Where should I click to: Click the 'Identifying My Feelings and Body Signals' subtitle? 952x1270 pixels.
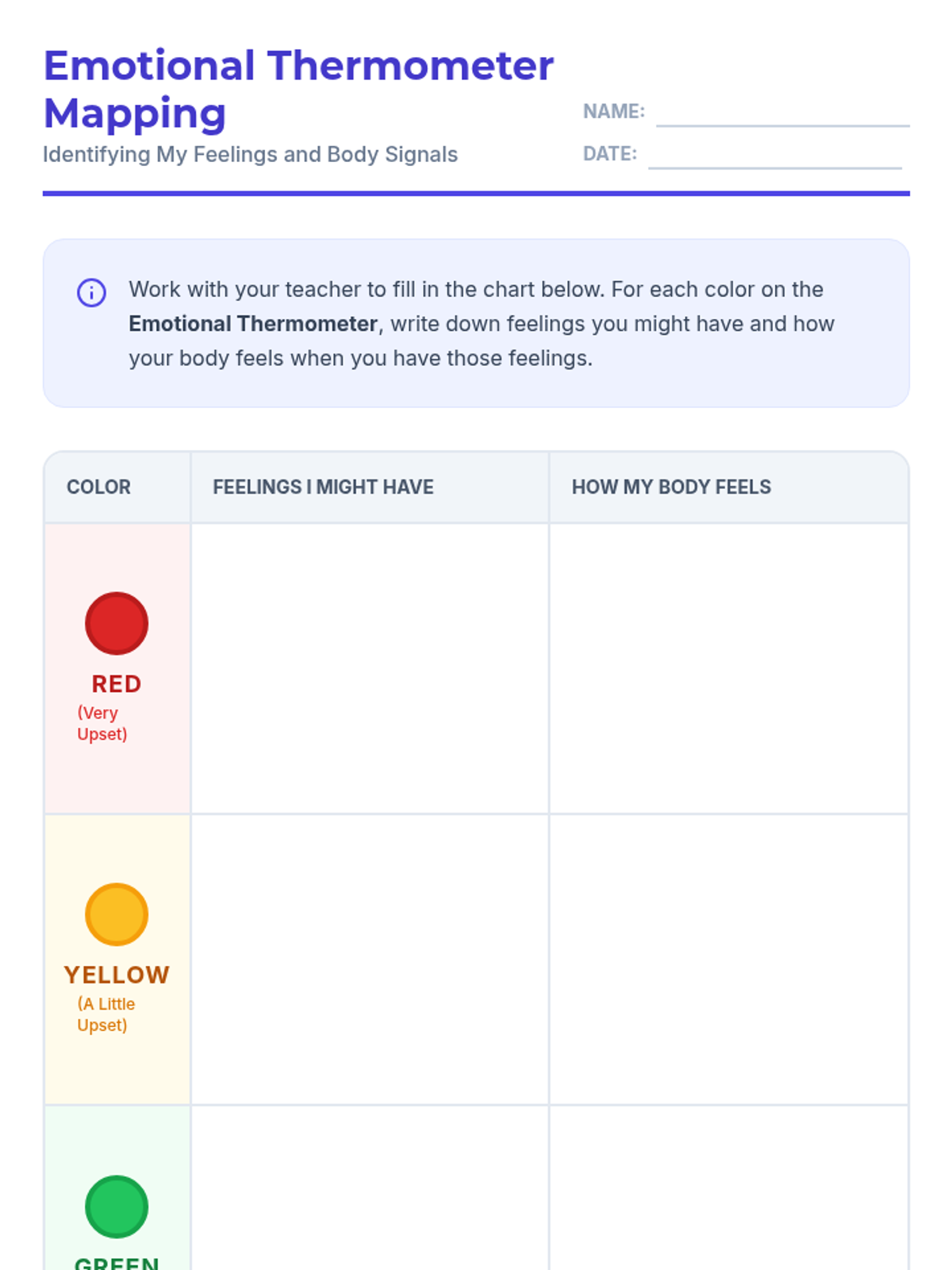tap(250, 154)
